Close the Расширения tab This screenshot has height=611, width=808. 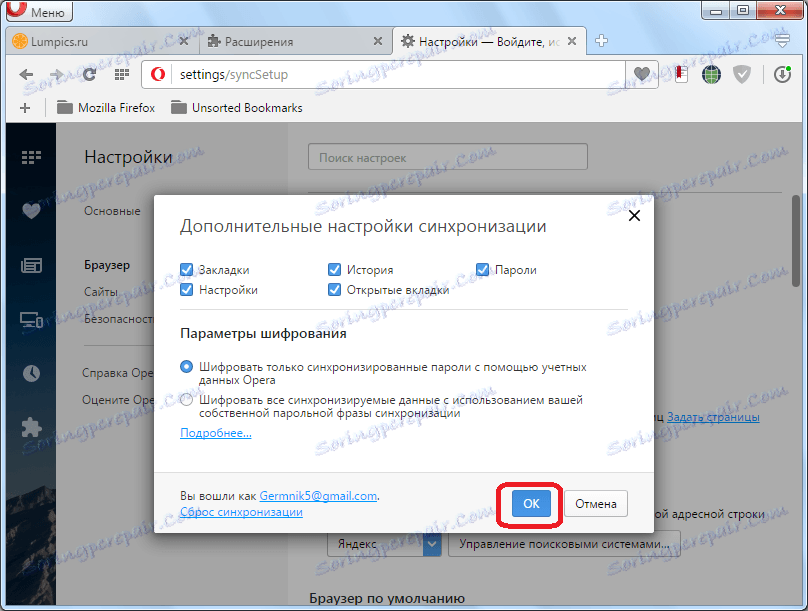(378, 41)
